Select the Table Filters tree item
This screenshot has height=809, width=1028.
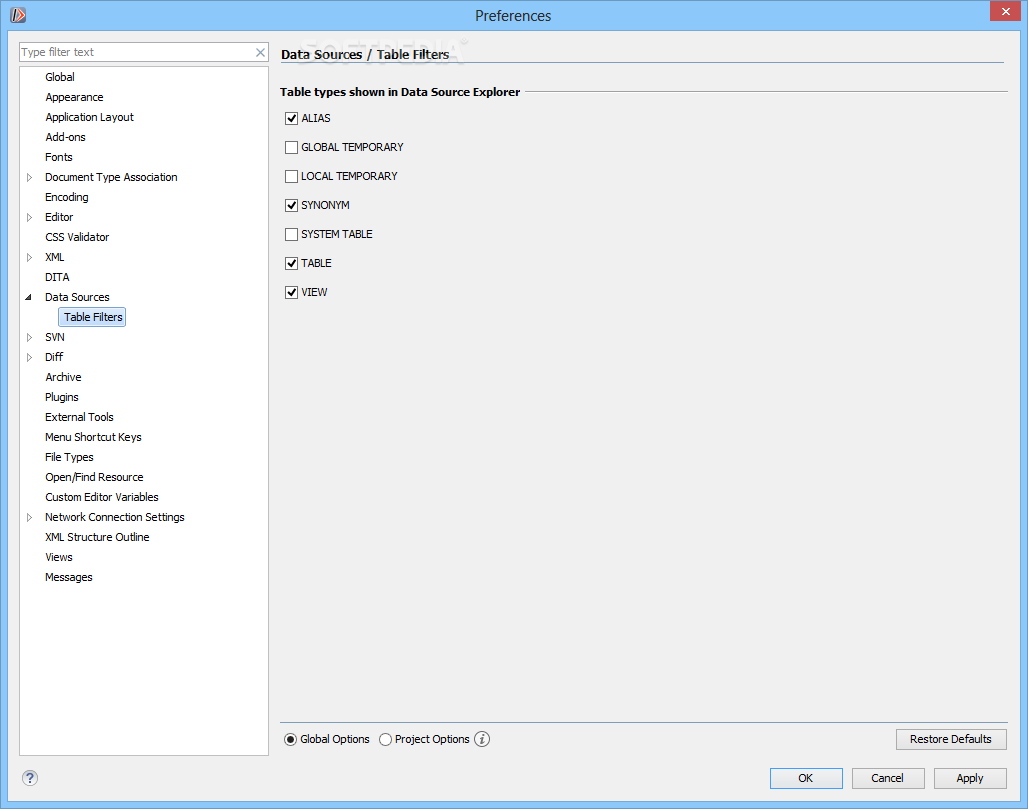[92, 317]
